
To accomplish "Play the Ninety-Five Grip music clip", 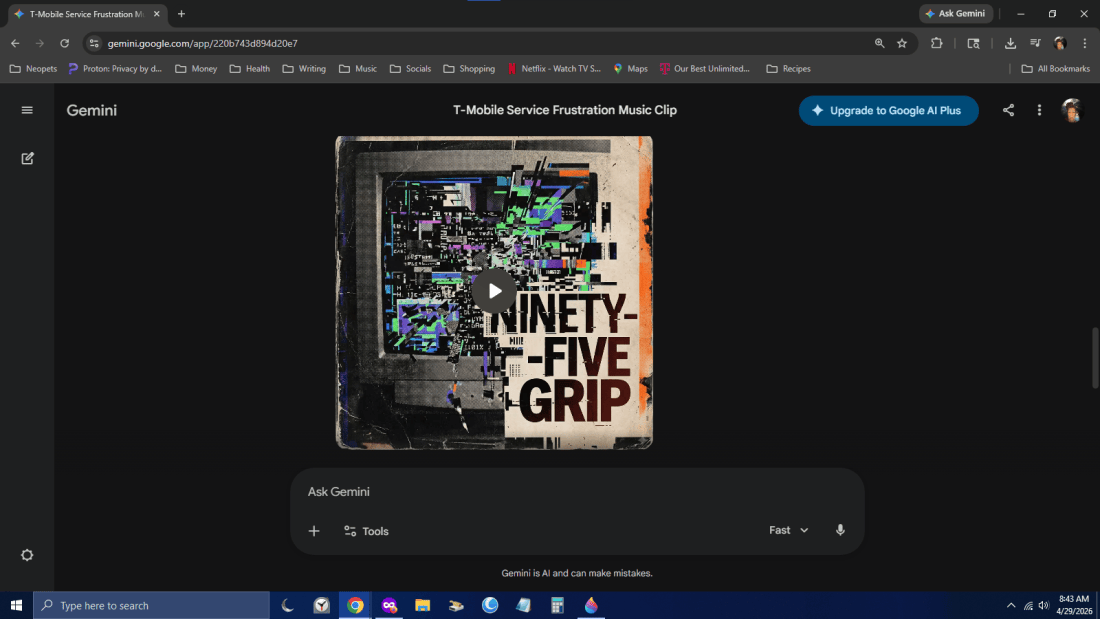I will tap(494, 291).
